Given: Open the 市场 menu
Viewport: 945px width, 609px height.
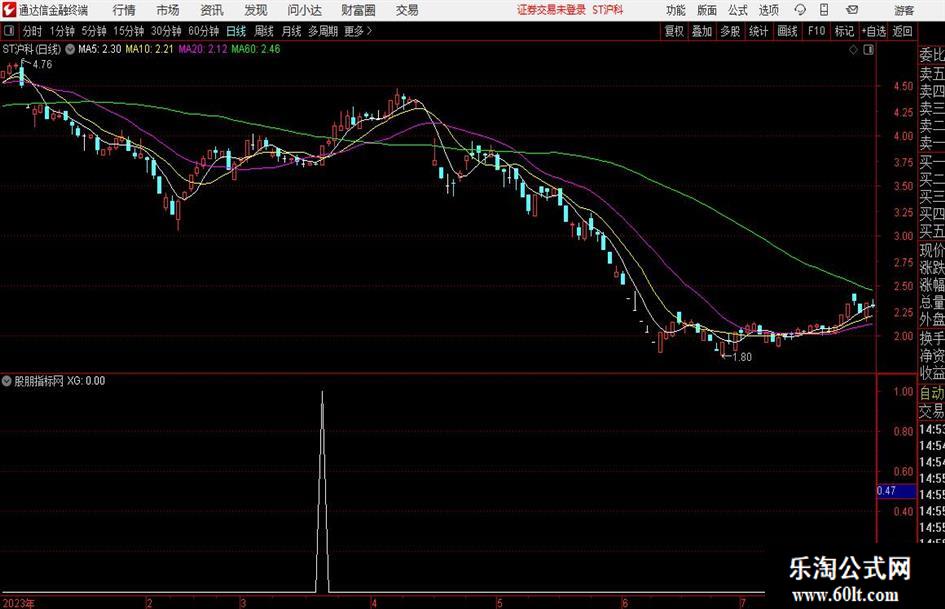Looking at the screenshot, I should tap(168, 10).
